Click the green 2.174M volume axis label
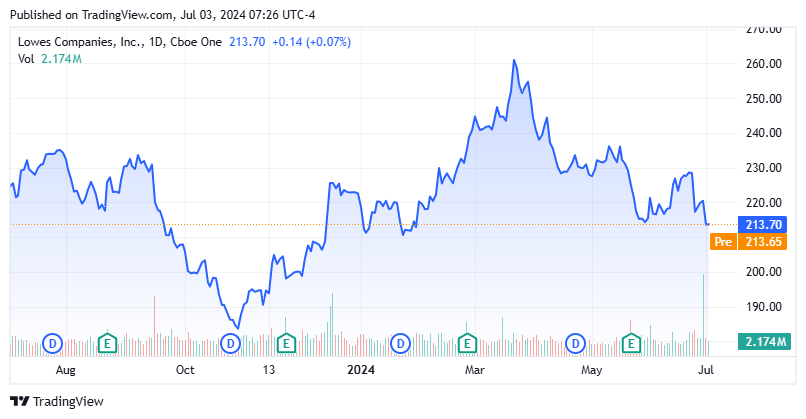This screenshot has width=806, height=419. (764, 343)
